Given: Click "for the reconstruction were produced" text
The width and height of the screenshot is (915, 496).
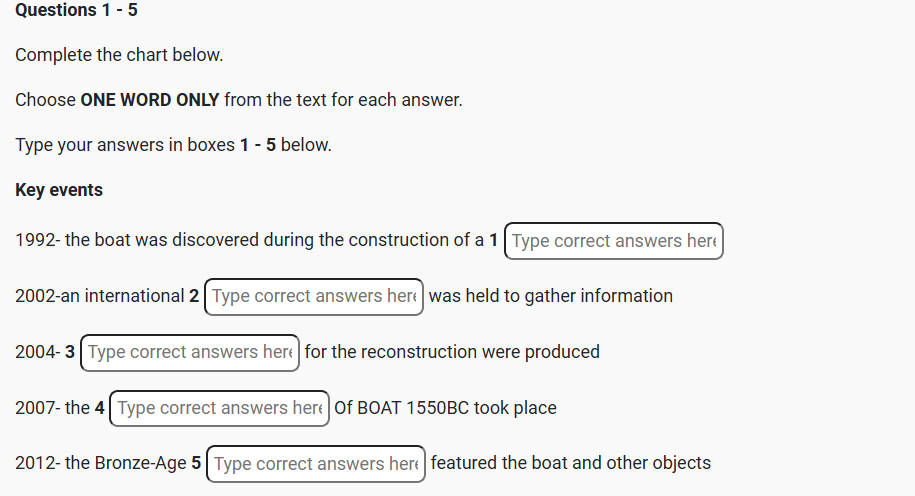Looking at the screenshot, I should 452,353.
